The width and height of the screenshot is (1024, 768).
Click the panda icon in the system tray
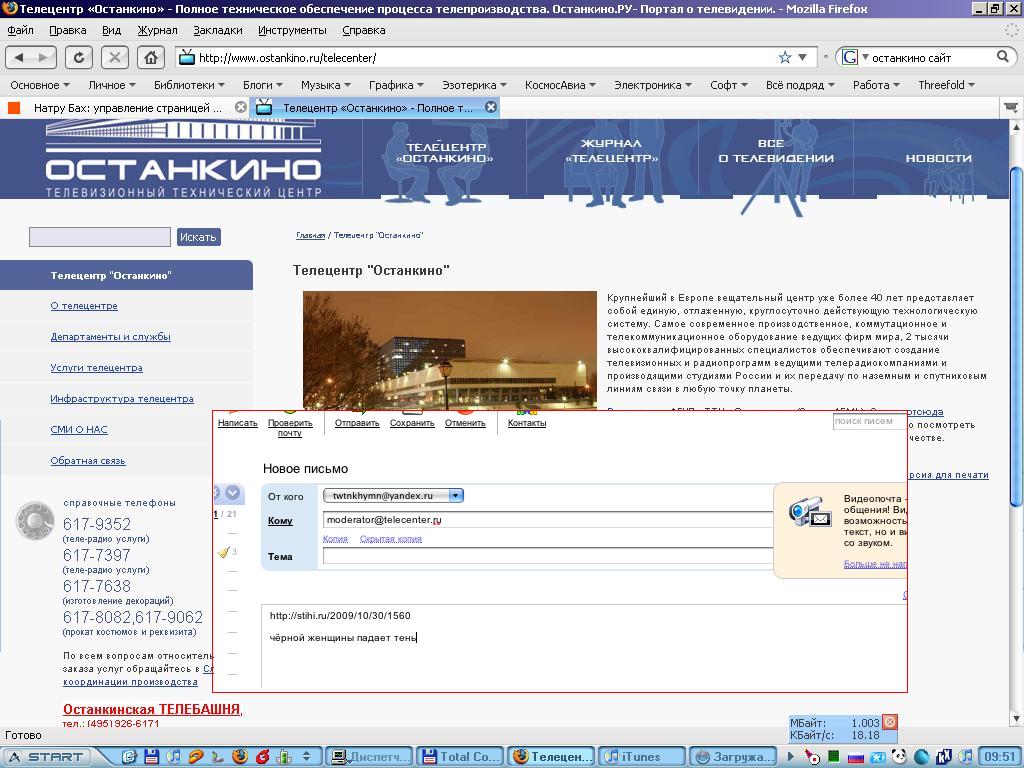(899, 757)
